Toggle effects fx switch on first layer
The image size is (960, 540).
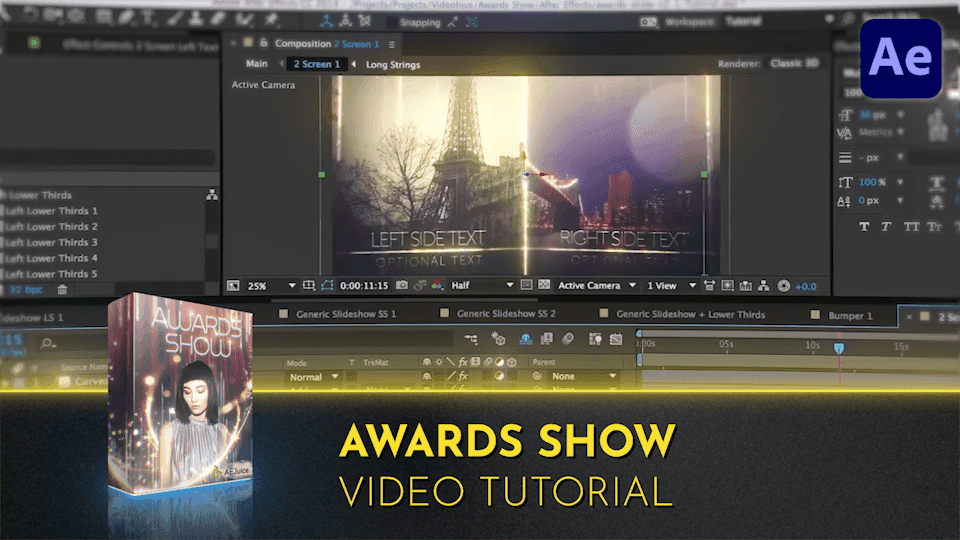[x=463, y=376]
